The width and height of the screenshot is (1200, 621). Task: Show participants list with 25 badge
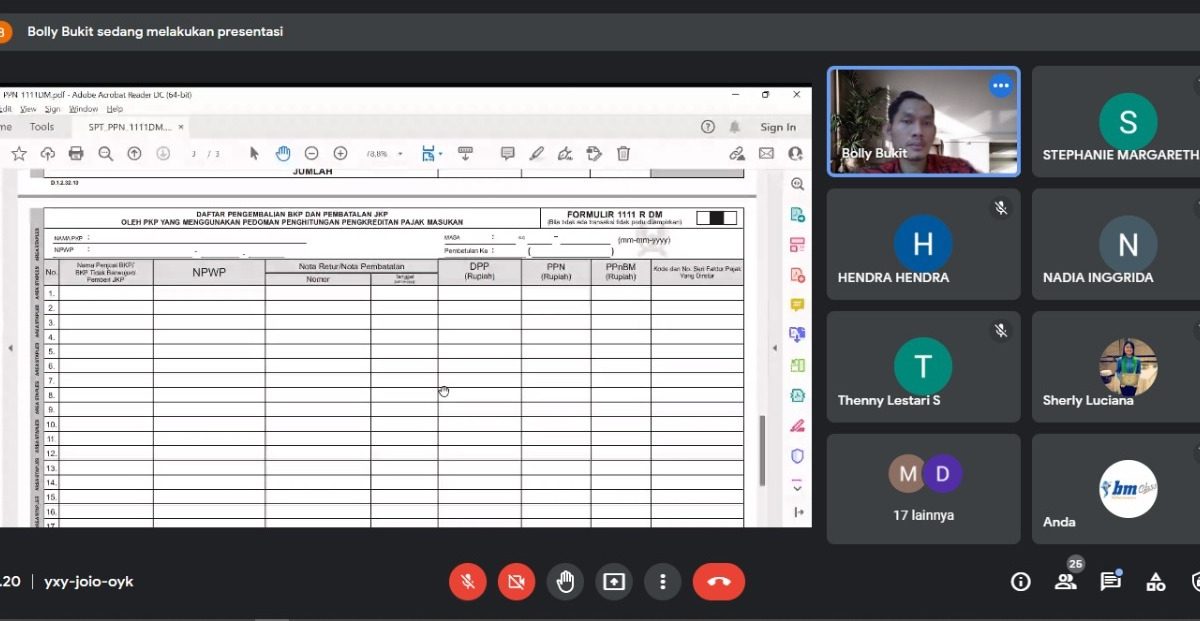click(1067, 581)
